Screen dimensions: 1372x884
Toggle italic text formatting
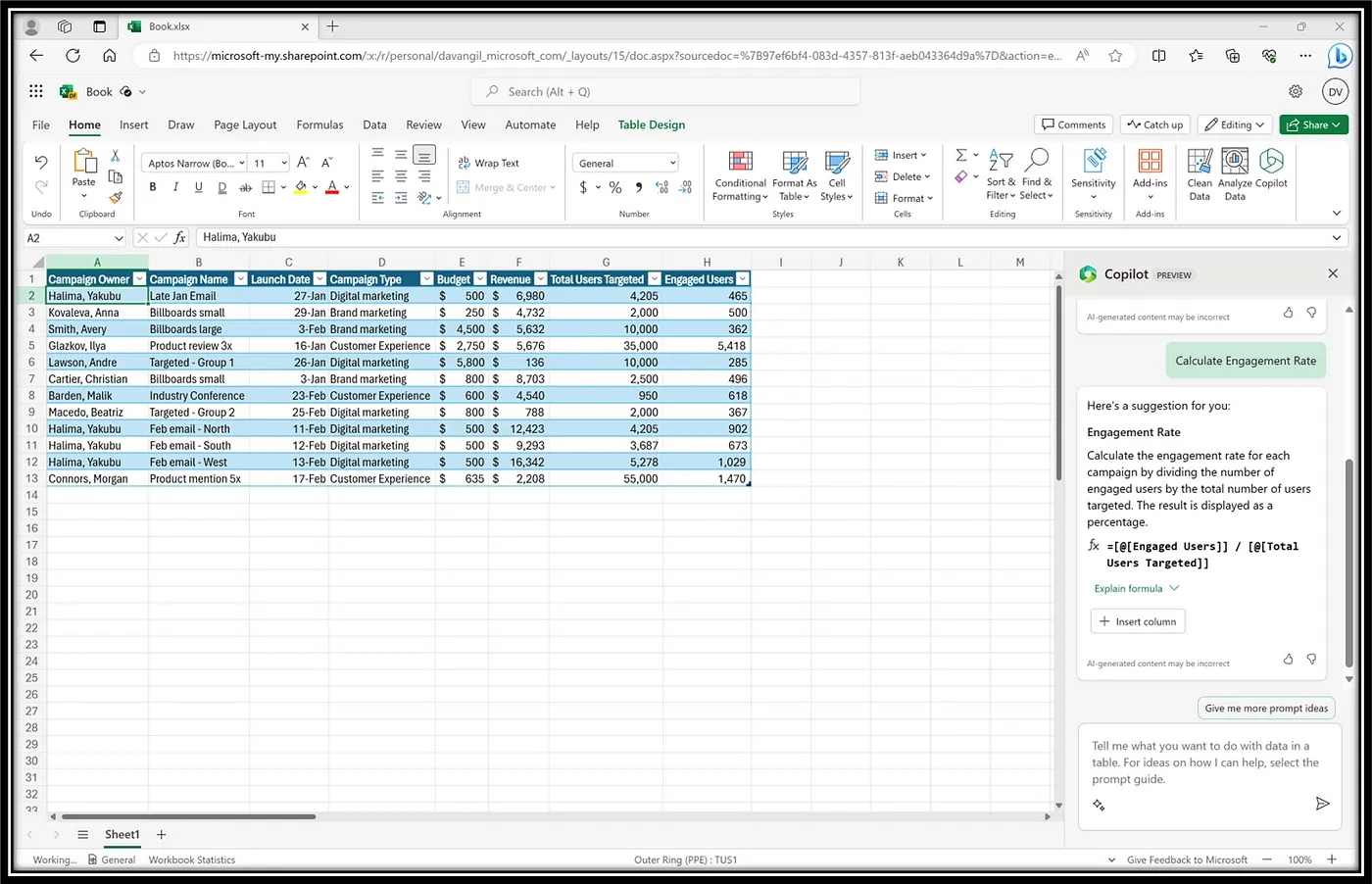click(x=175, y=187)
